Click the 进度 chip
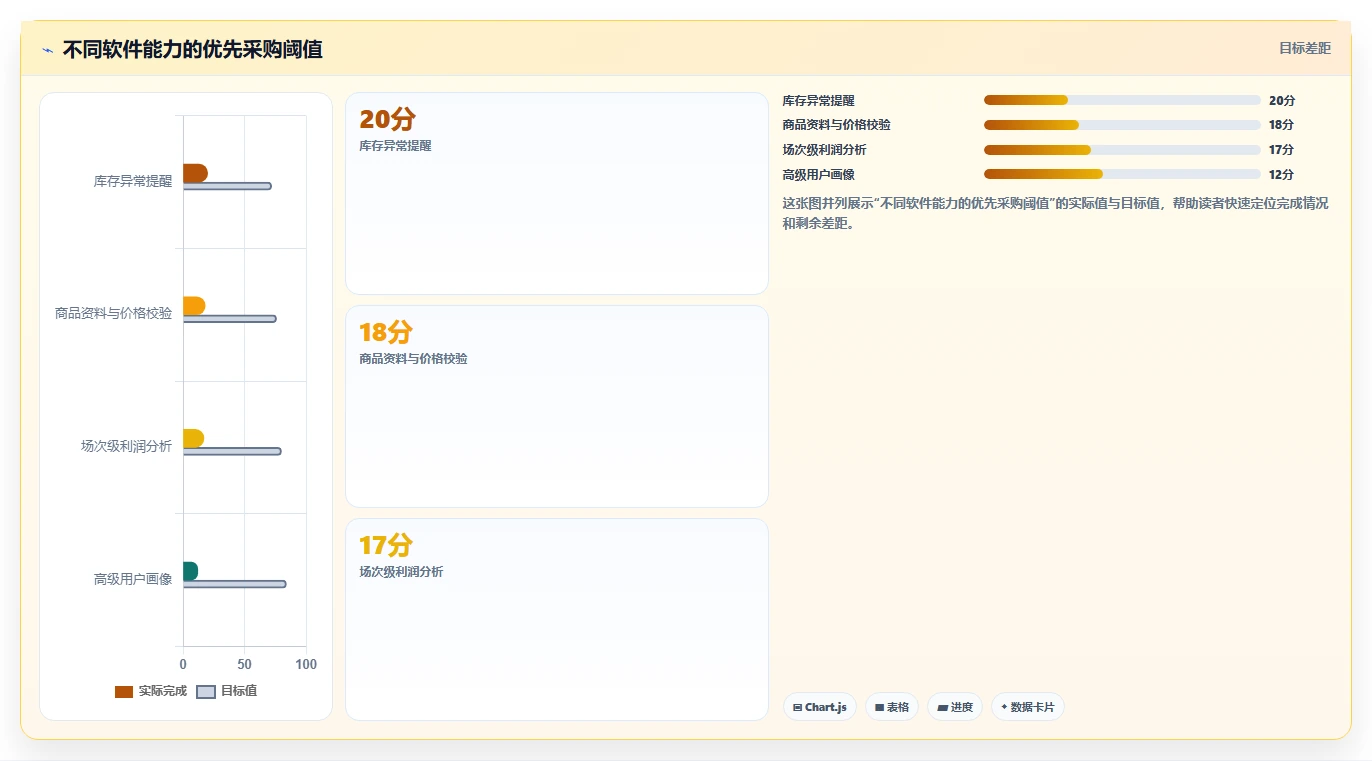Image resolution: width=1372 pixels, height=761 pixels. point(955,707)
